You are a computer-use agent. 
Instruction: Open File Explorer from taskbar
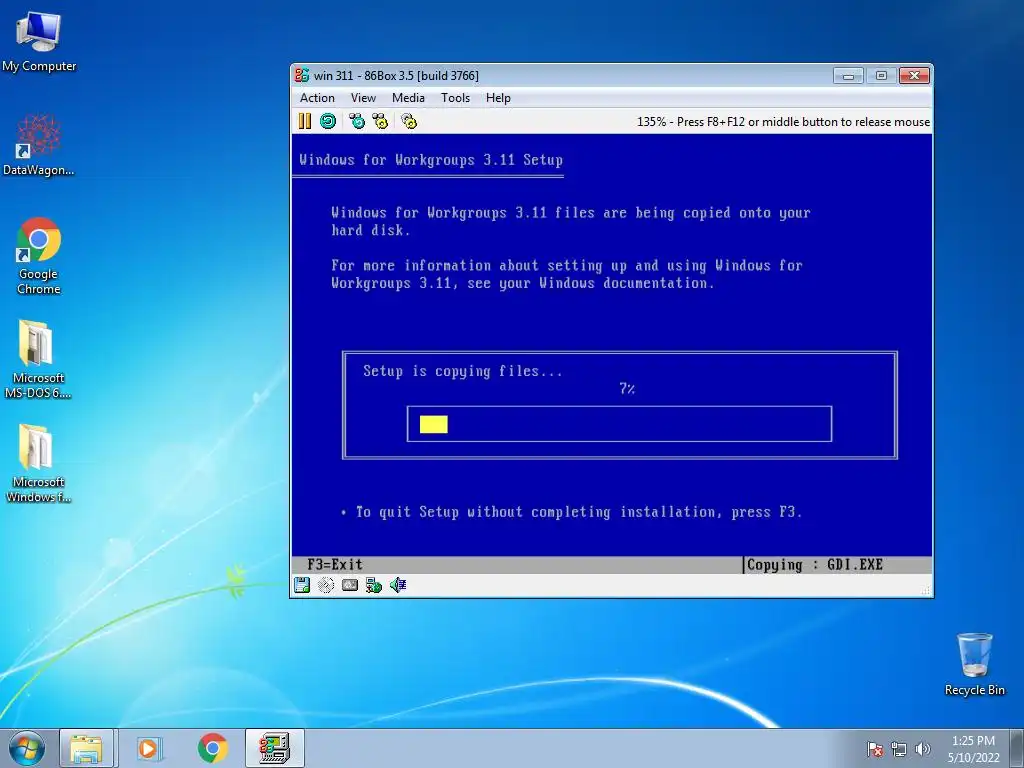click(x=87, y=748)
